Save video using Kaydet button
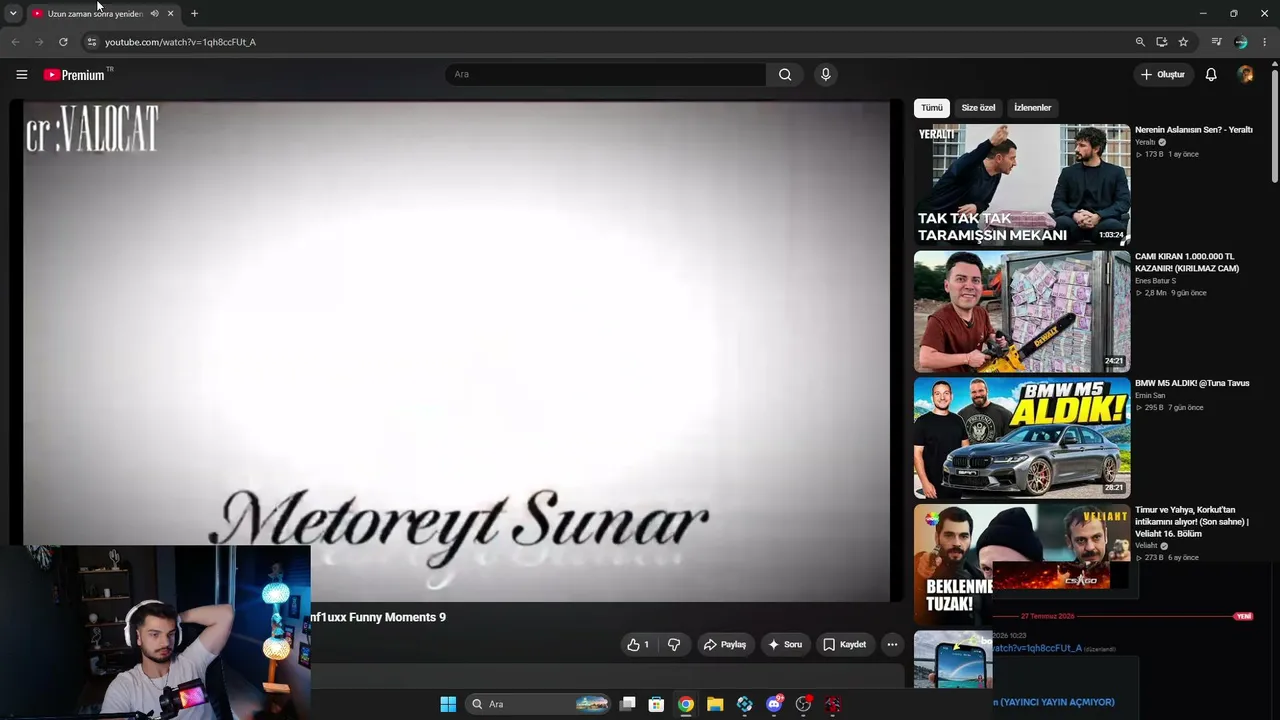The image size is (1280, 720). (x=845, y=645)
